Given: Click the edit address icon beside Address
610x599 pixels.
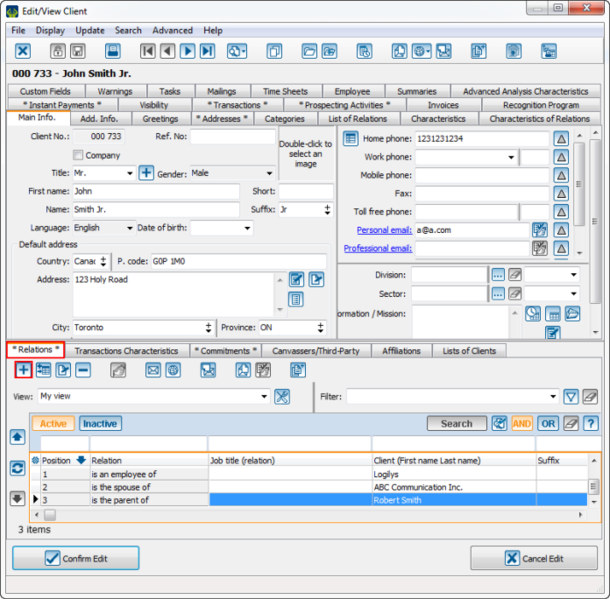Looking at the screenshot, I should (296, 279).
